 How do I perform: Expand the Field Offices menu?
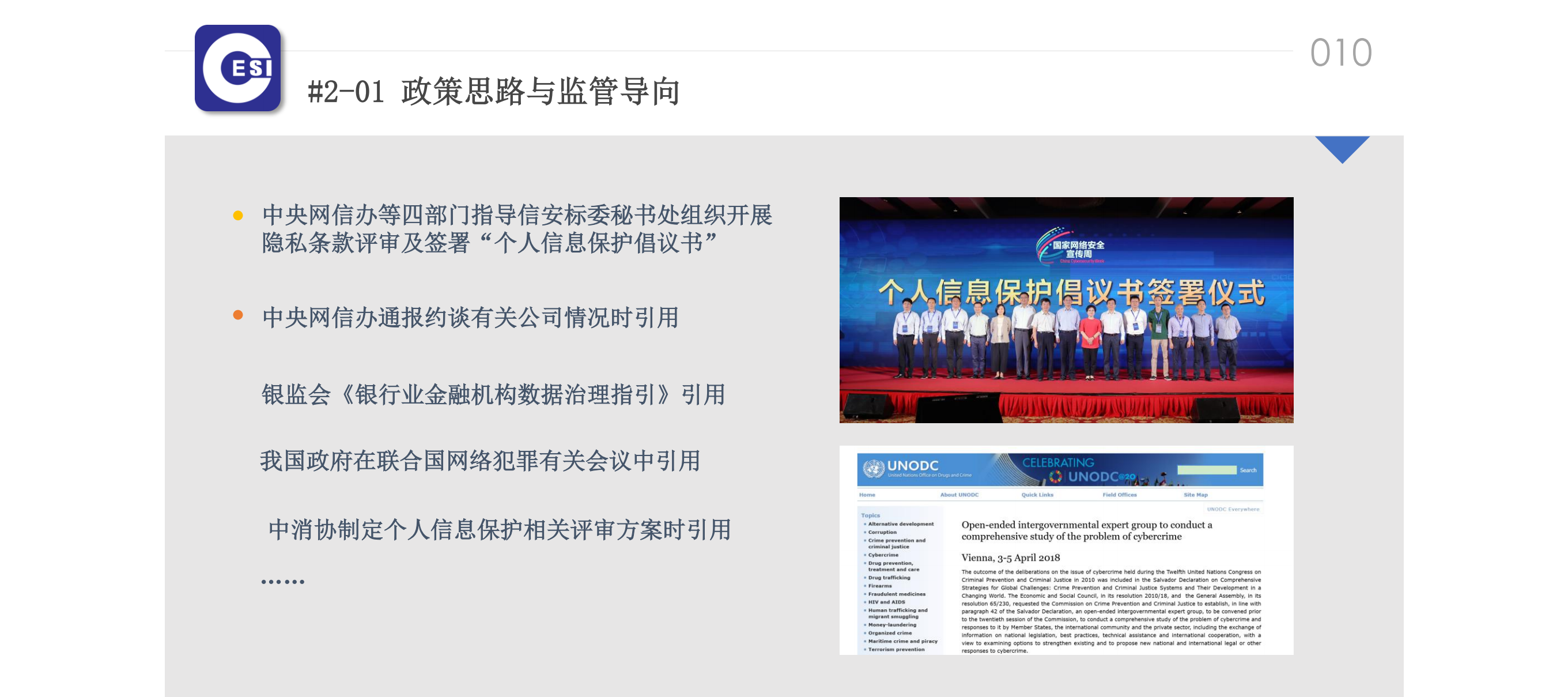pyautogui.click(x=1120, y=495)
